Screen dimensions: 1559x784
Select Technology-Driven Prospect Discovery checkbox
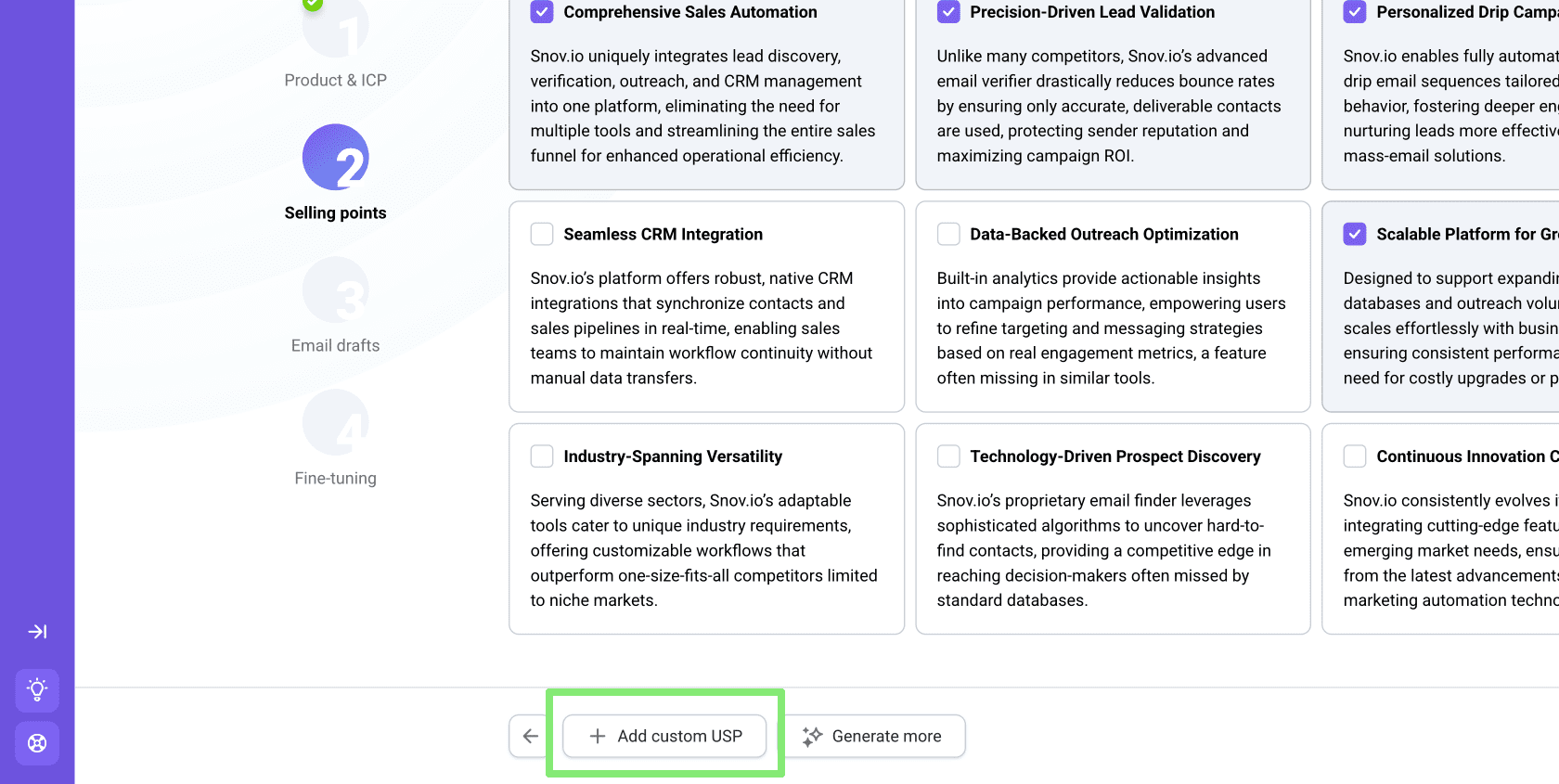948,456
